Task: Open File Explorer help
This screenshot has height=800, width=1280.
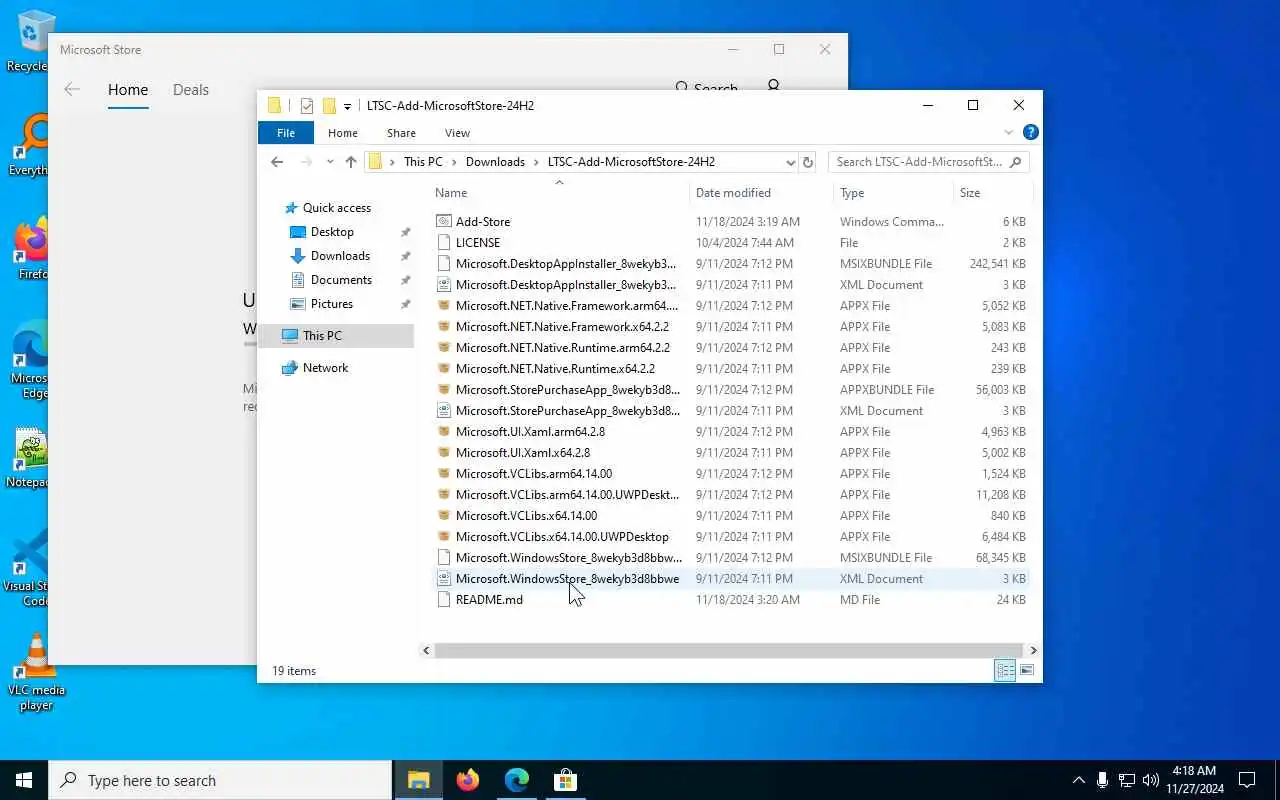Action: [1031, 132]
